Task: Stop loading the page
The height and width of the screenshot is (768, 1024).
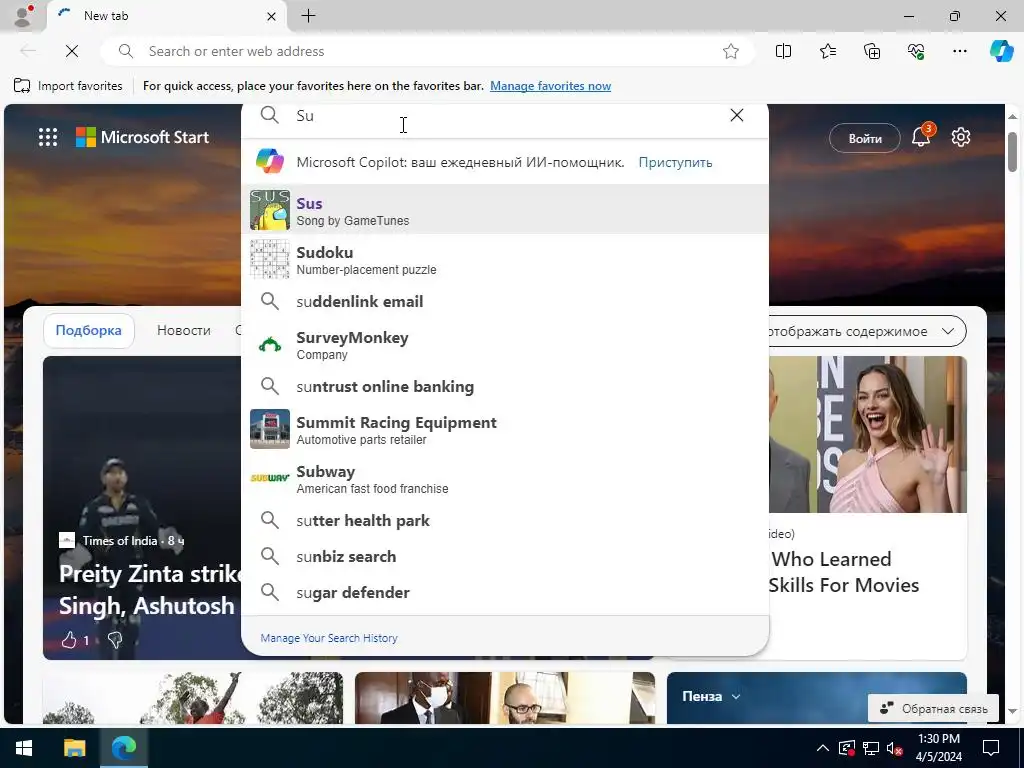Action: pos(72,51)
